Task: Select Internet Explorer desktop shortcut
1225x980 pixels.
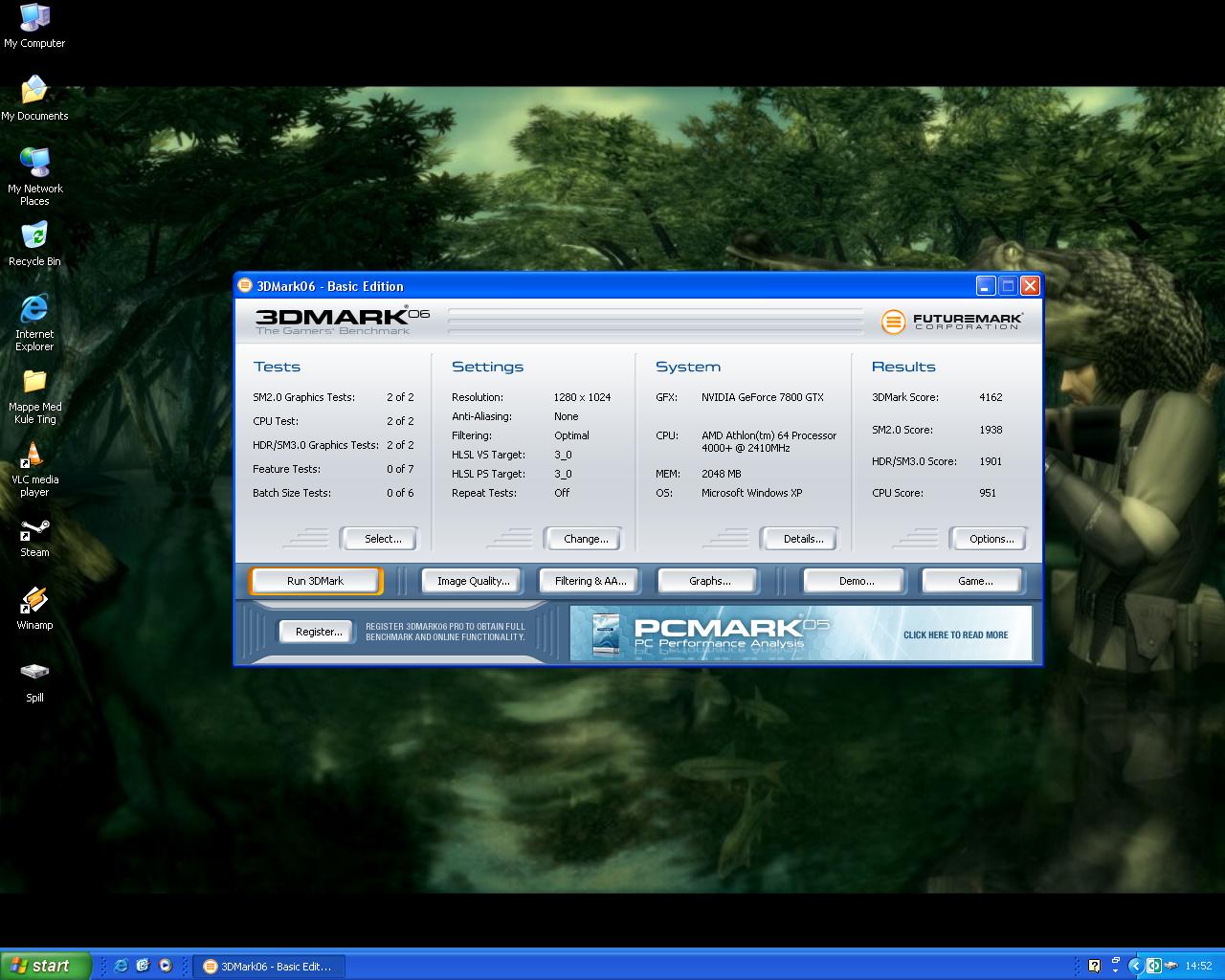Action: [x=34, y=323]
